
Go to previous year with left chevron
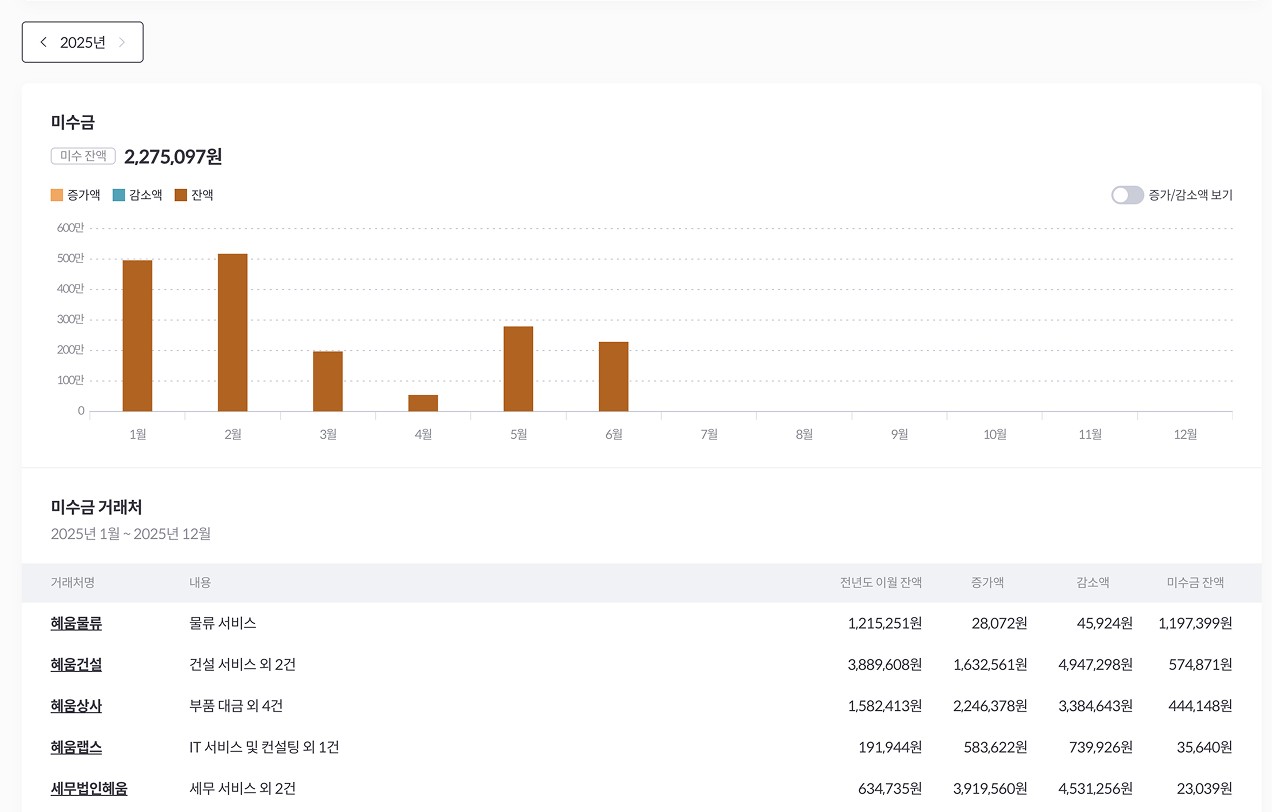point(43,42)
